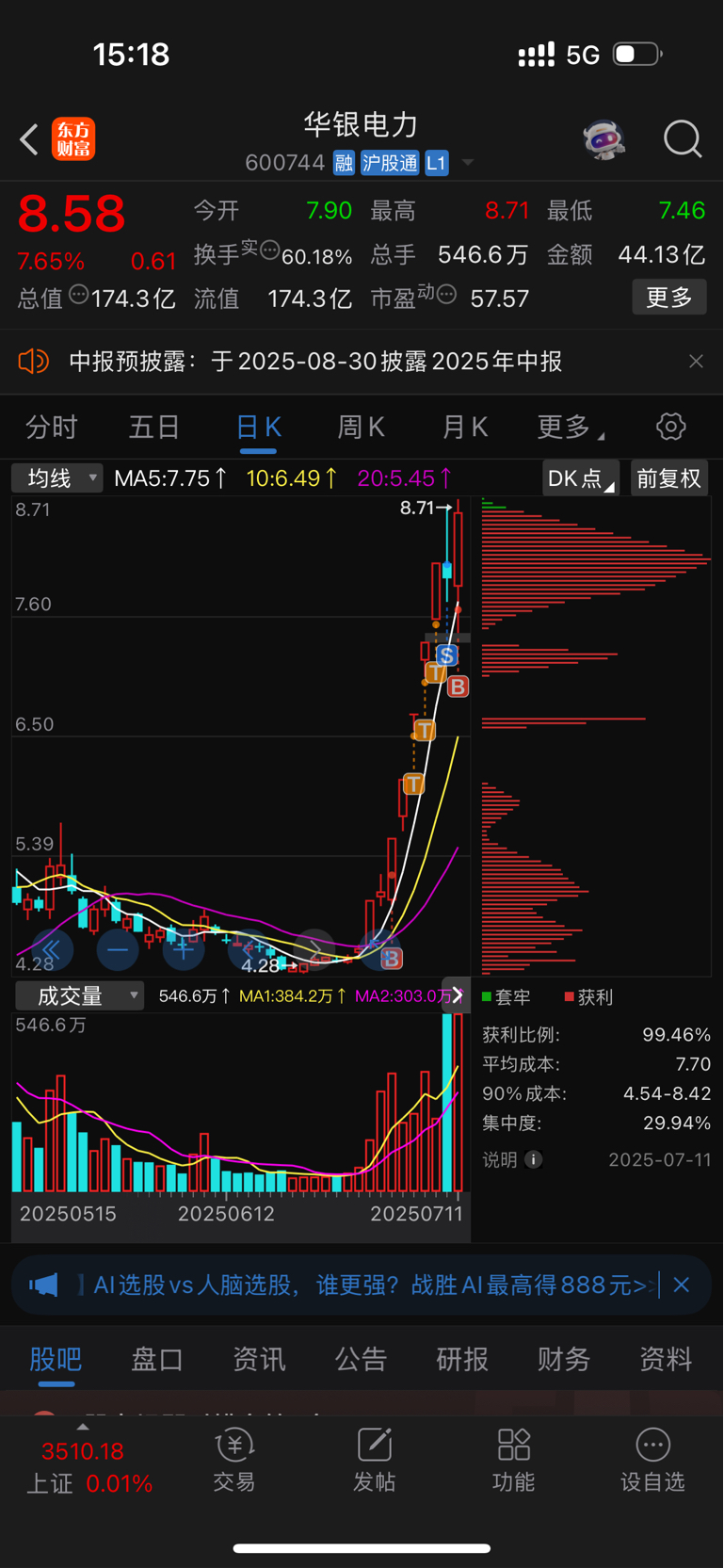Open the 前复权 adjustment selector

[669, 478]
